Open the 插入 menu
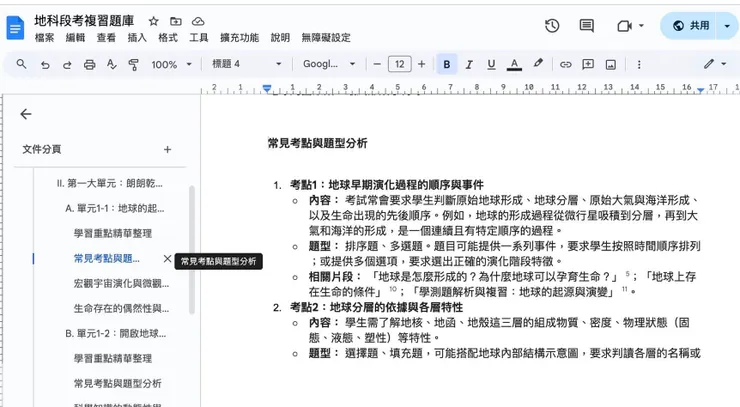Image resolution: width=740 pixels, height=407 pixels. click(x=137, y=38)
